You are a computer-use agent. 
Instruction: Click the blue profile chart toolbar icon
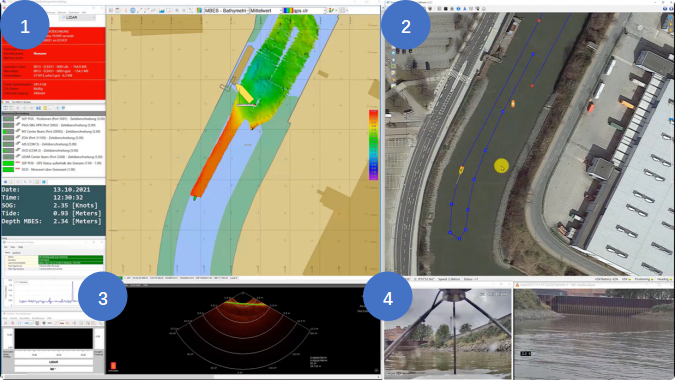(162, 10)
